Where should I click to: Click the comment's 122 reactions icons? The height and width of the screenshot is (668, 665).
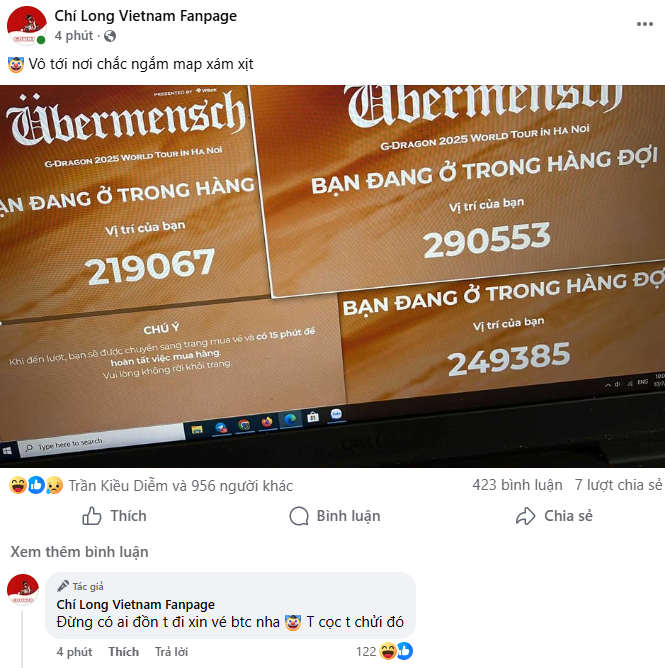point(396,651)
